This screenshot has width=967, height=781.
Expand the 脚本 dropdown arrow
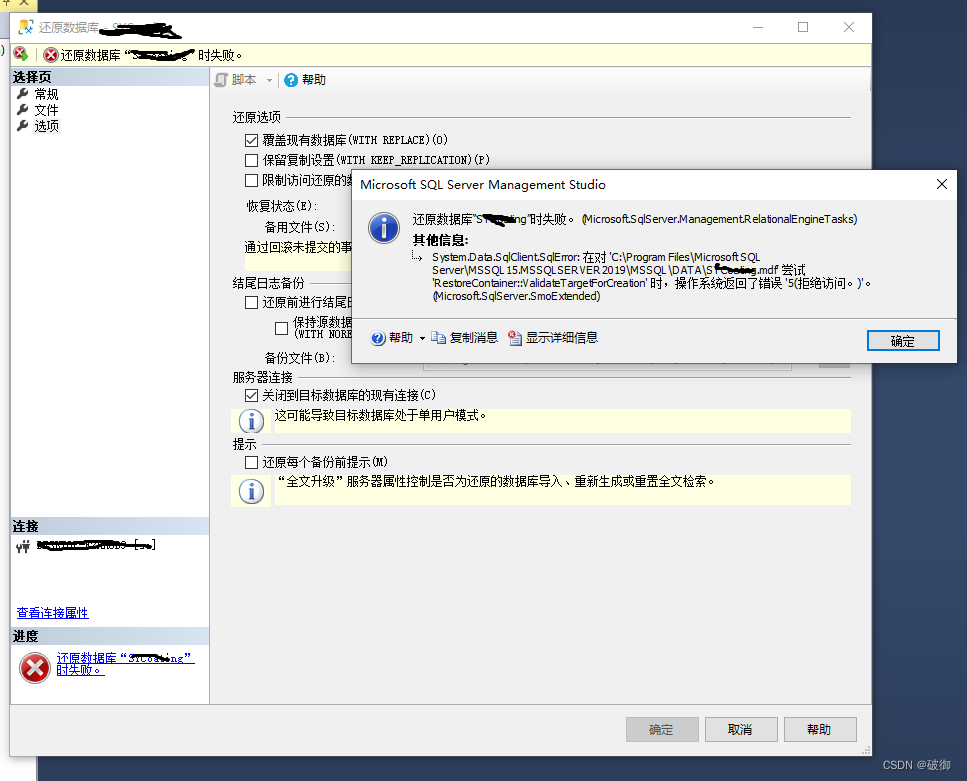point(269,80)
